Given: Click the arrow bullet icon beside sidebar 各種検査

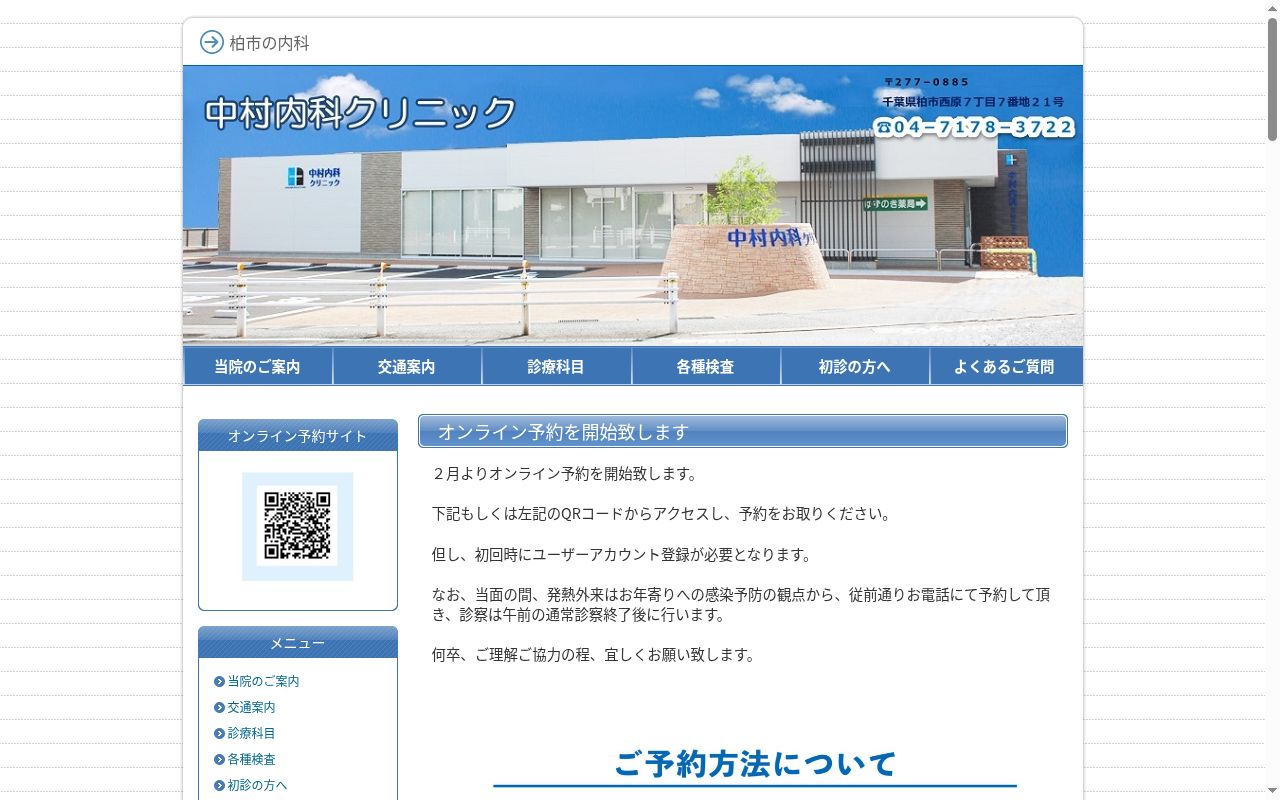Looking at the screenshot, I should [x=219, y=759].
